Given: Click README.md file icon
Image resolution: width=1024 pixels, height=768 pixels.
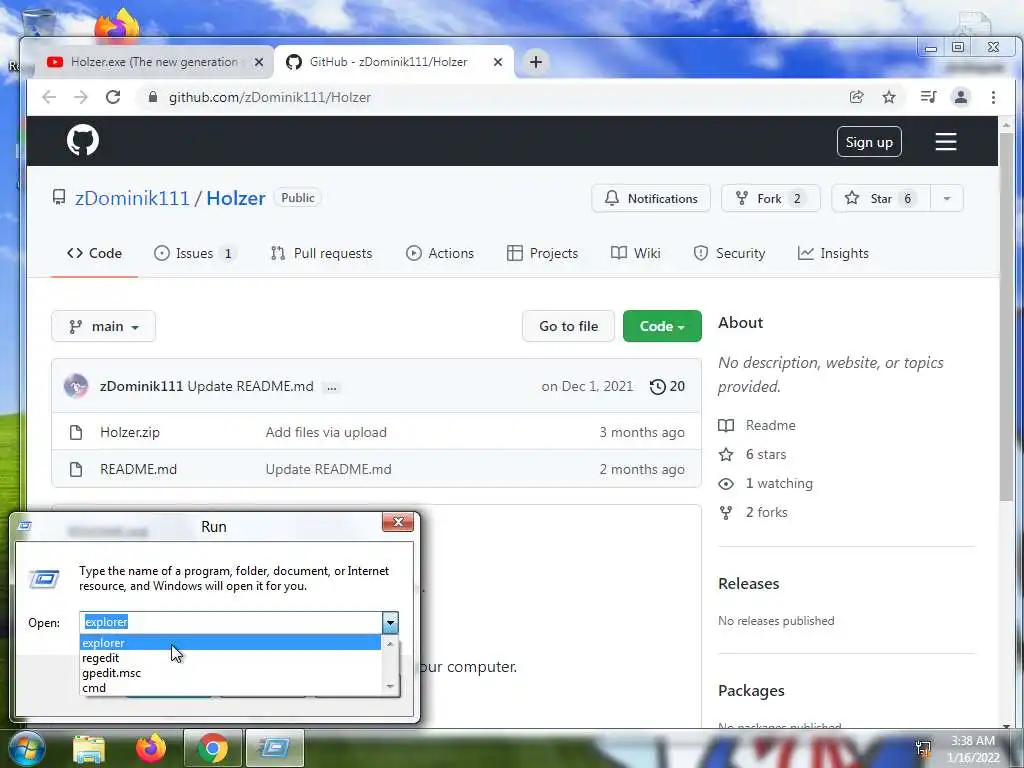Looking at the screenshot, I should [76, 469].
